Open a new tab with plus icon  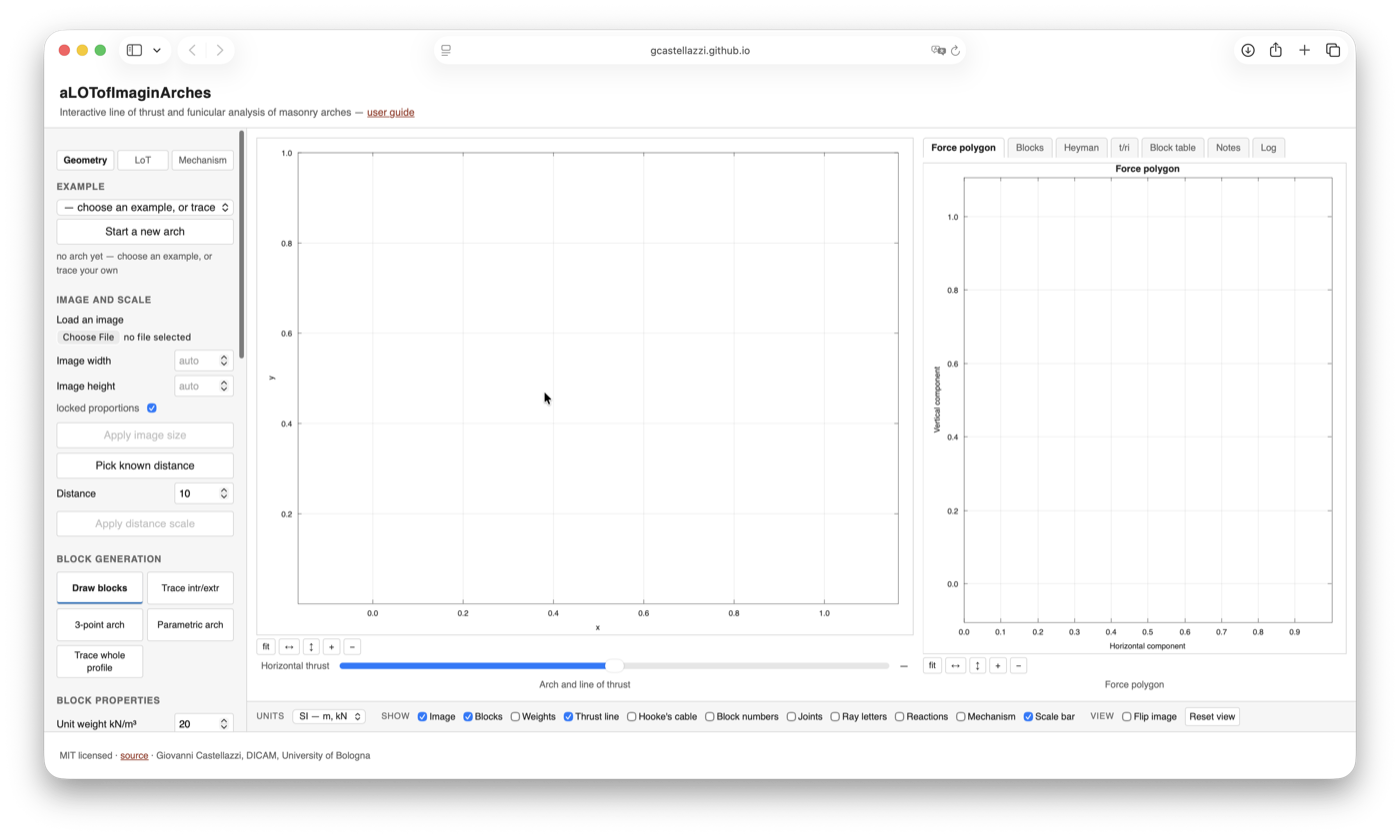coord(1304,50)
